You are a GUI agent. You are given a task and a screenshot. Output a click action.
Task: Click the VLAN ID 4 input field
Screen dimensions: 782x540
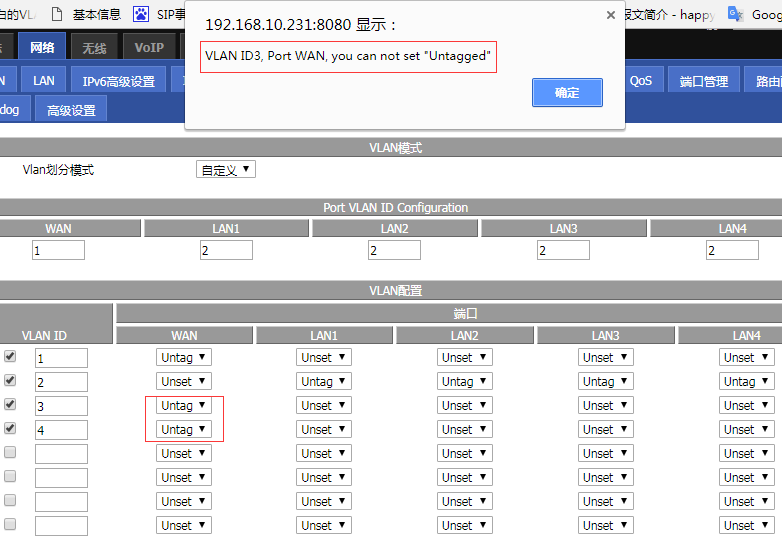pos(61,430)
